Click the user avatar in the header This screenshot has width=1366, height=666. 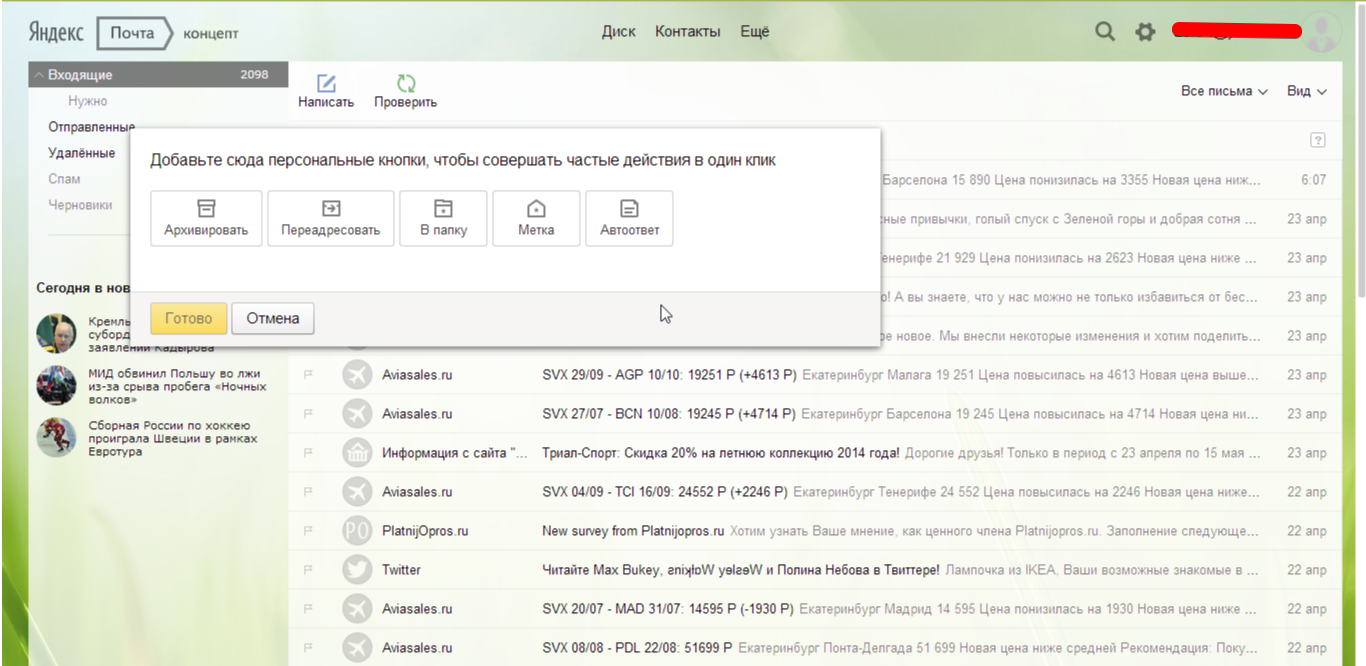[1323, 32]
